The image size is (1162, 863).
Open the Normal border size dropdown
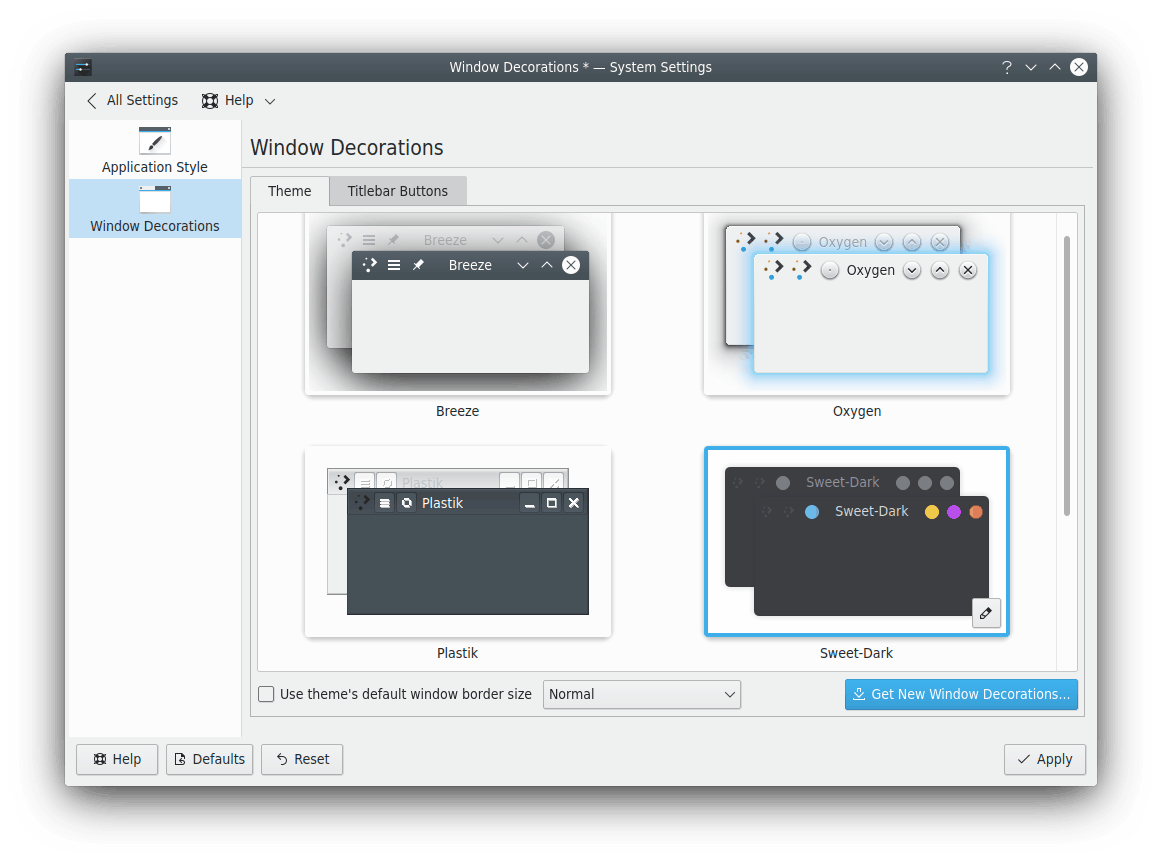(x=642, y=694)
